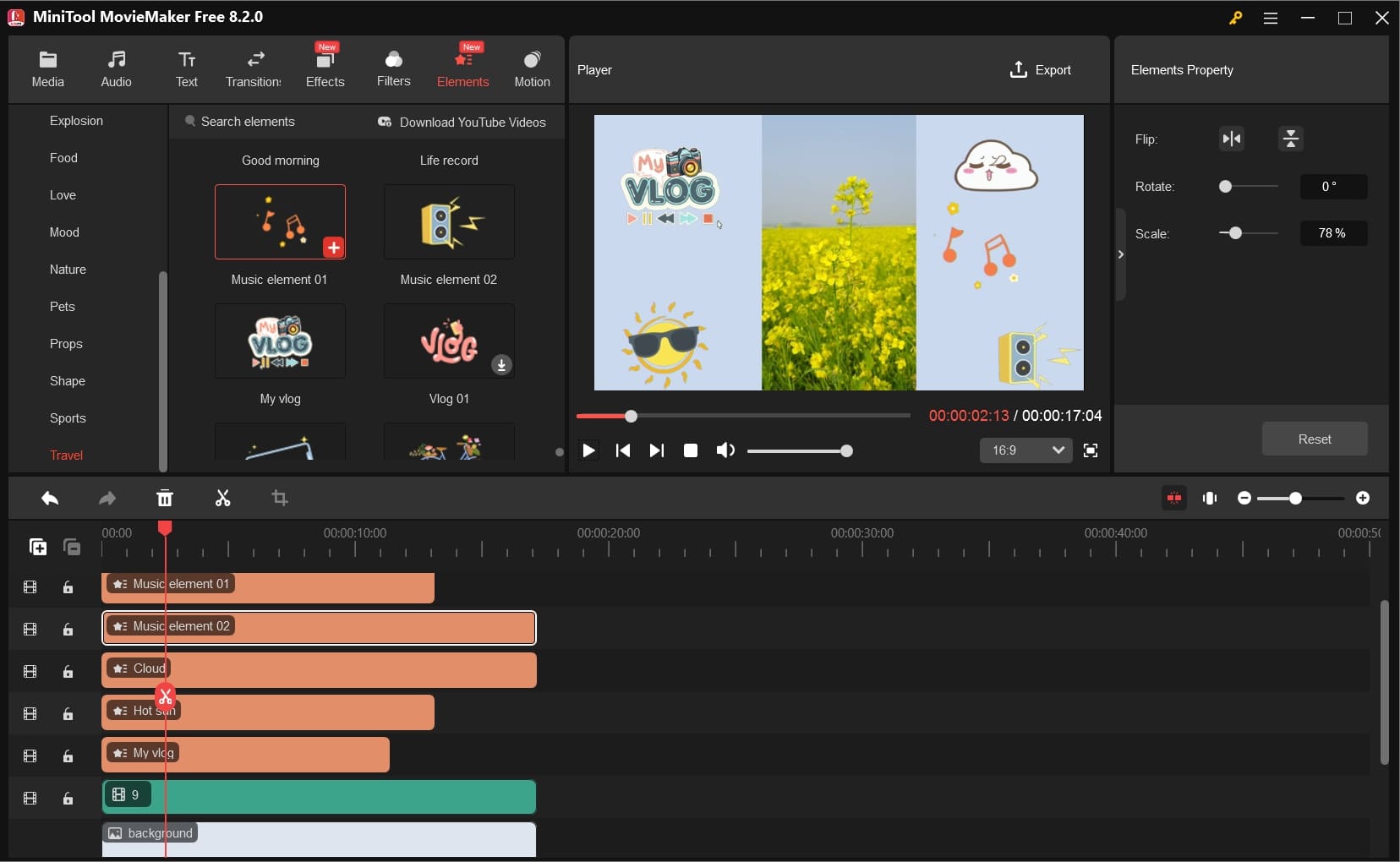The width and height of the screenshot is (1400, 862).
Task: Enter full screen preview
Action: (1091, 450)
